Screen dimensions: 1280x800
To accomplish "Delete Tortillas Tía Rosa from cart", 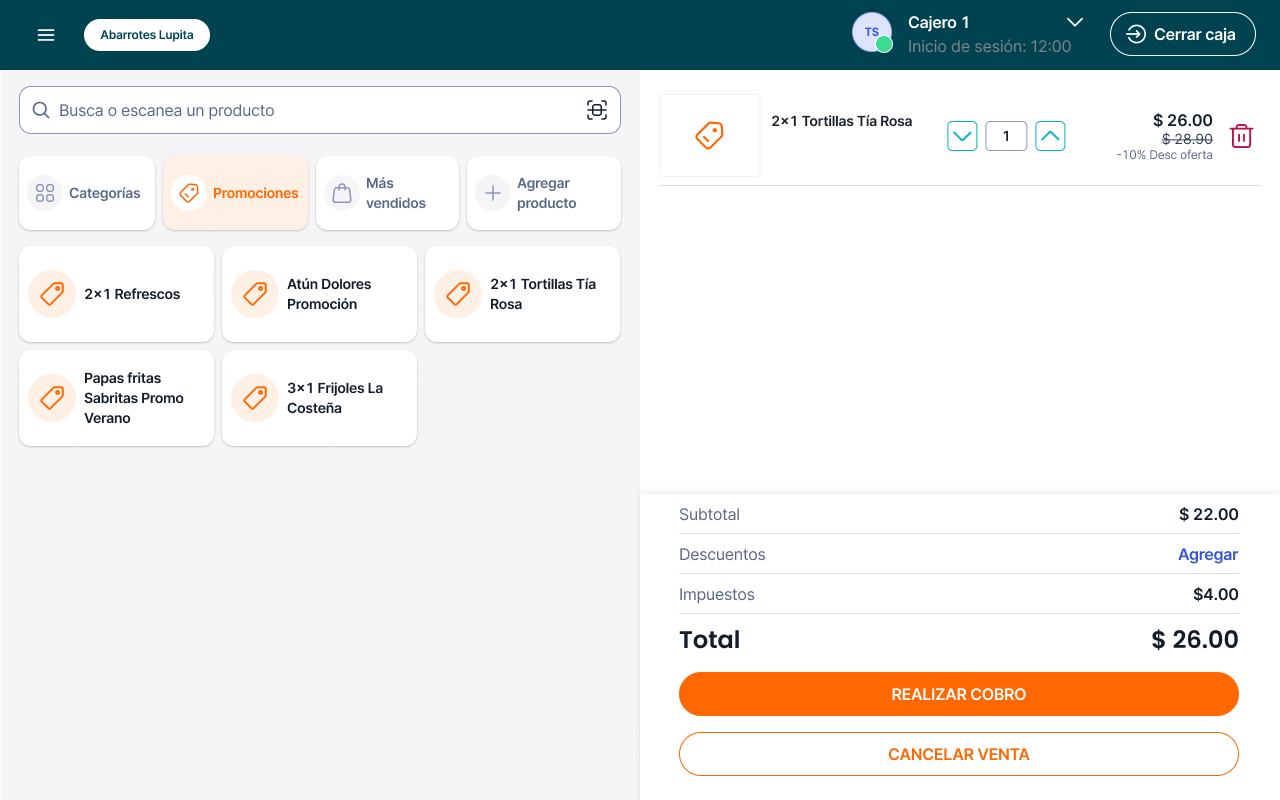I will [1241, 136].
